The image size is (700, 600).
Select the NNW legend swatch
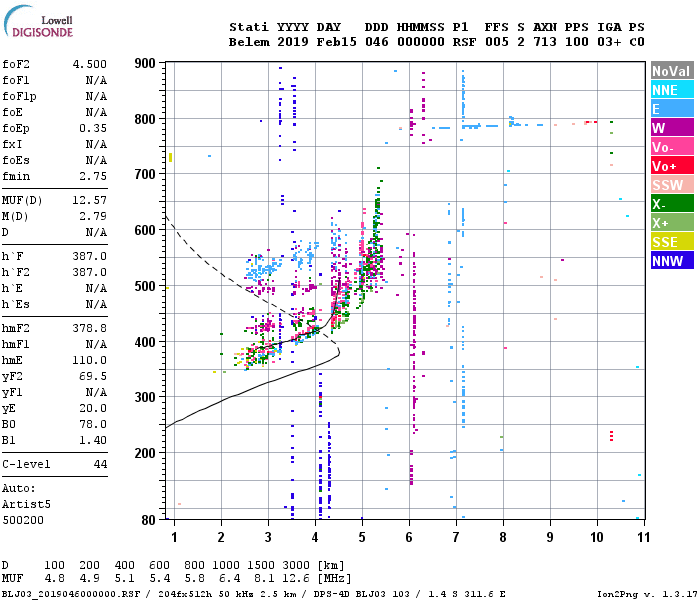click(x=672, y=260)
